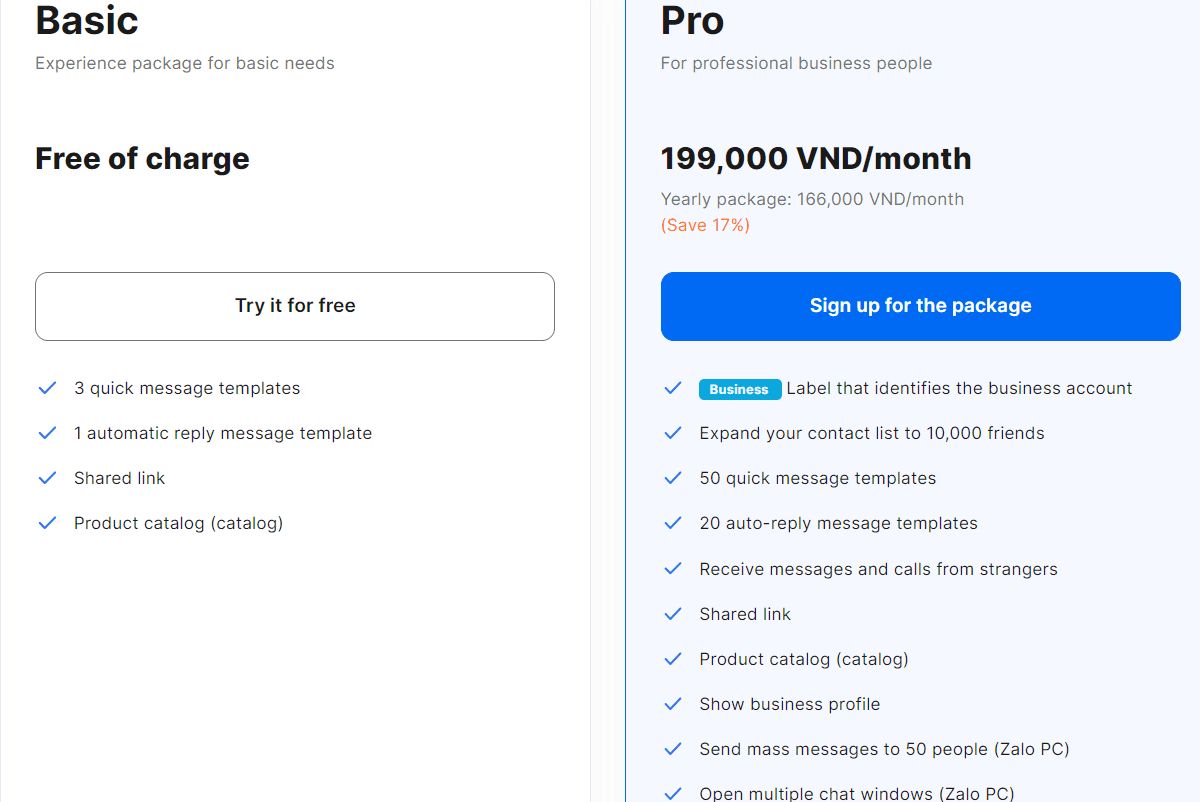1200x802 pixels.
Task: Click checkmark beside Send mass messages
Action: (673, 749)
